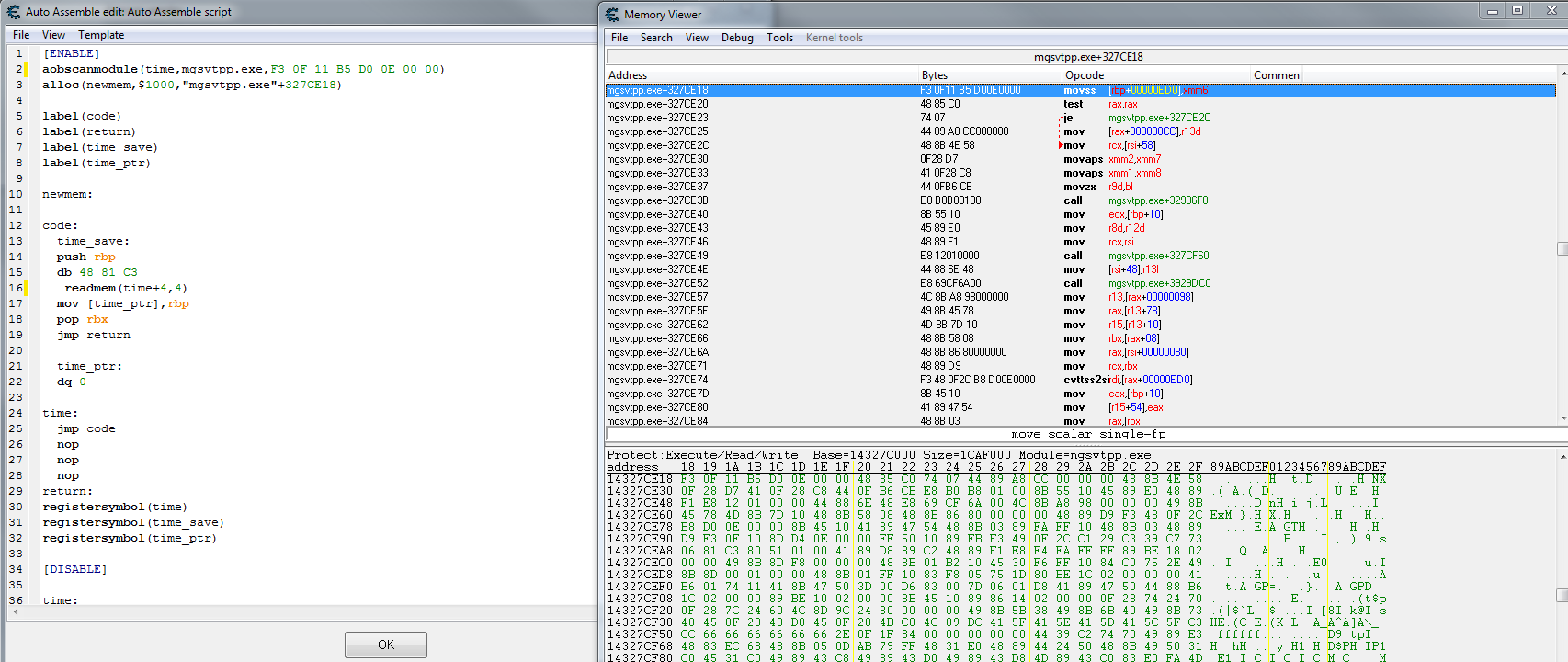Click the 'push rbp' instruction line
The image size is (1568, 662).
pos(86,257)
